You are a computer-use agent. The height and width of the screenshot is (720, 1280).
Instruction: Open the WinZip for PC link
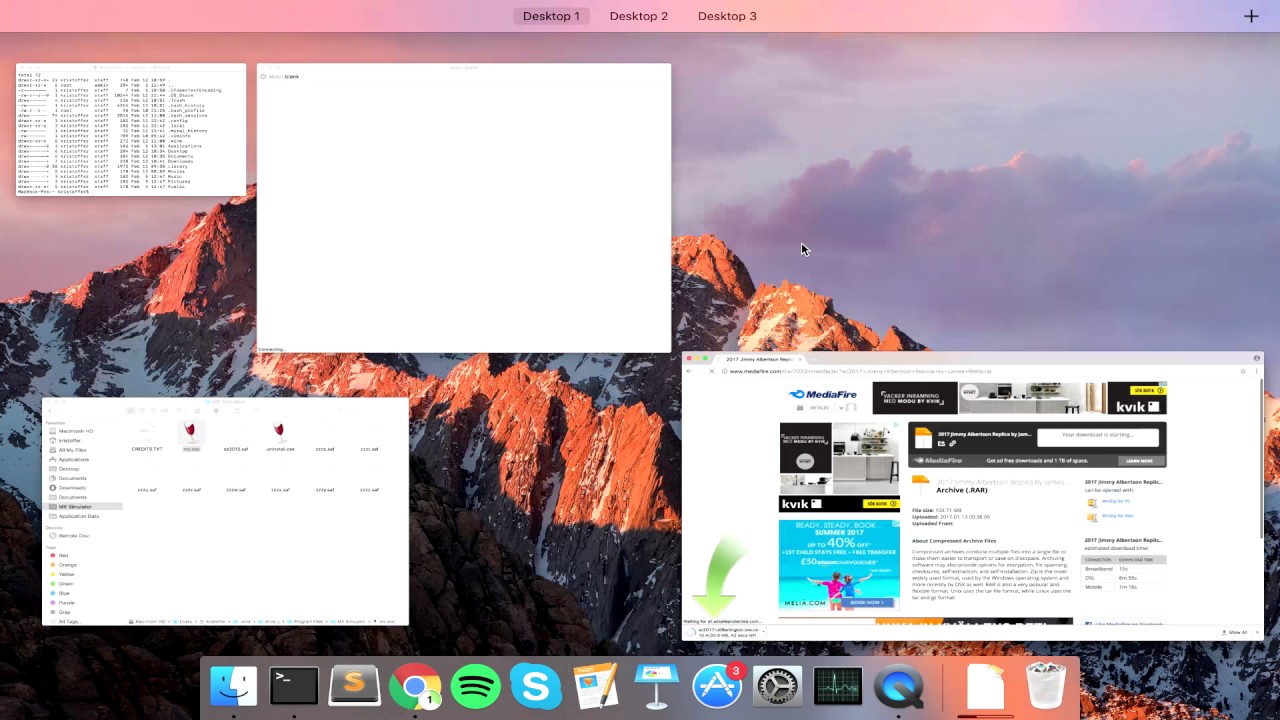[x=1116, y=501]
